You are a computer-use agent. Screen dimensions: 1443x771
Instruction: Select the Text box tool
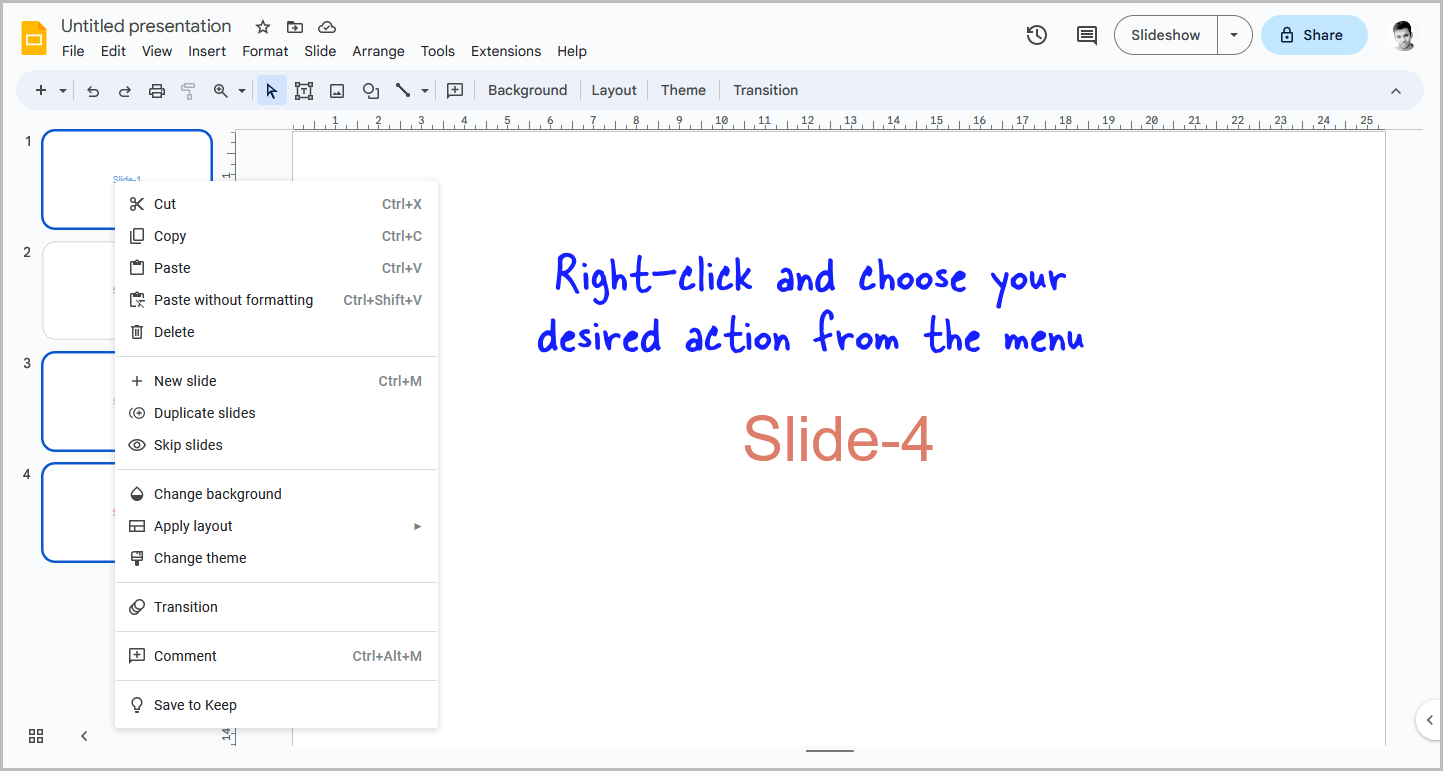[304, 90]
